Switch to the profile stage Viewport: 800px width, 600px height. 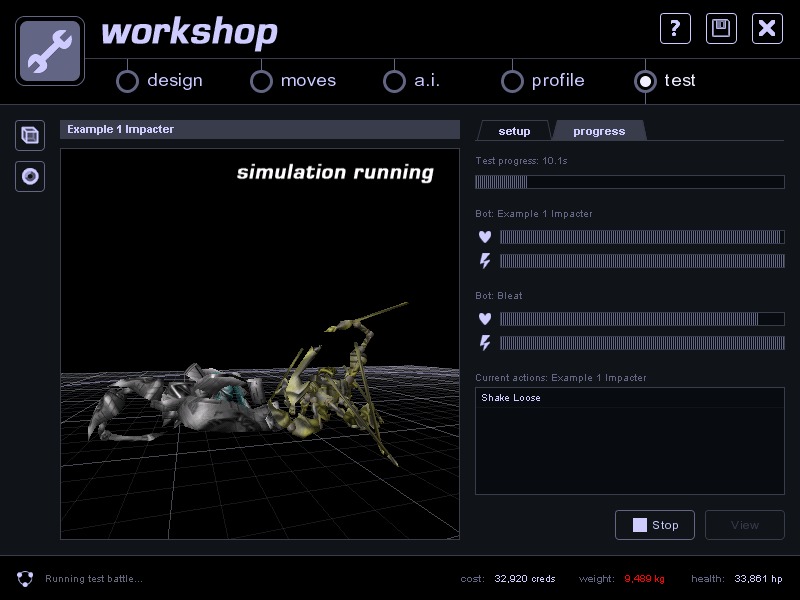512,81
